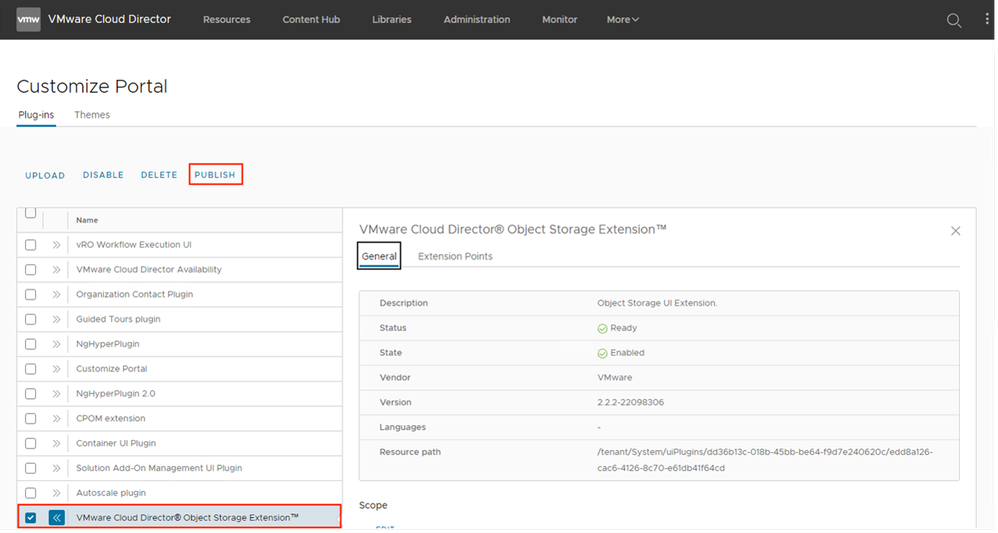Viewport: 998px width, 533px height.
Task: Click the PUBLISH button
Action: 215,175
